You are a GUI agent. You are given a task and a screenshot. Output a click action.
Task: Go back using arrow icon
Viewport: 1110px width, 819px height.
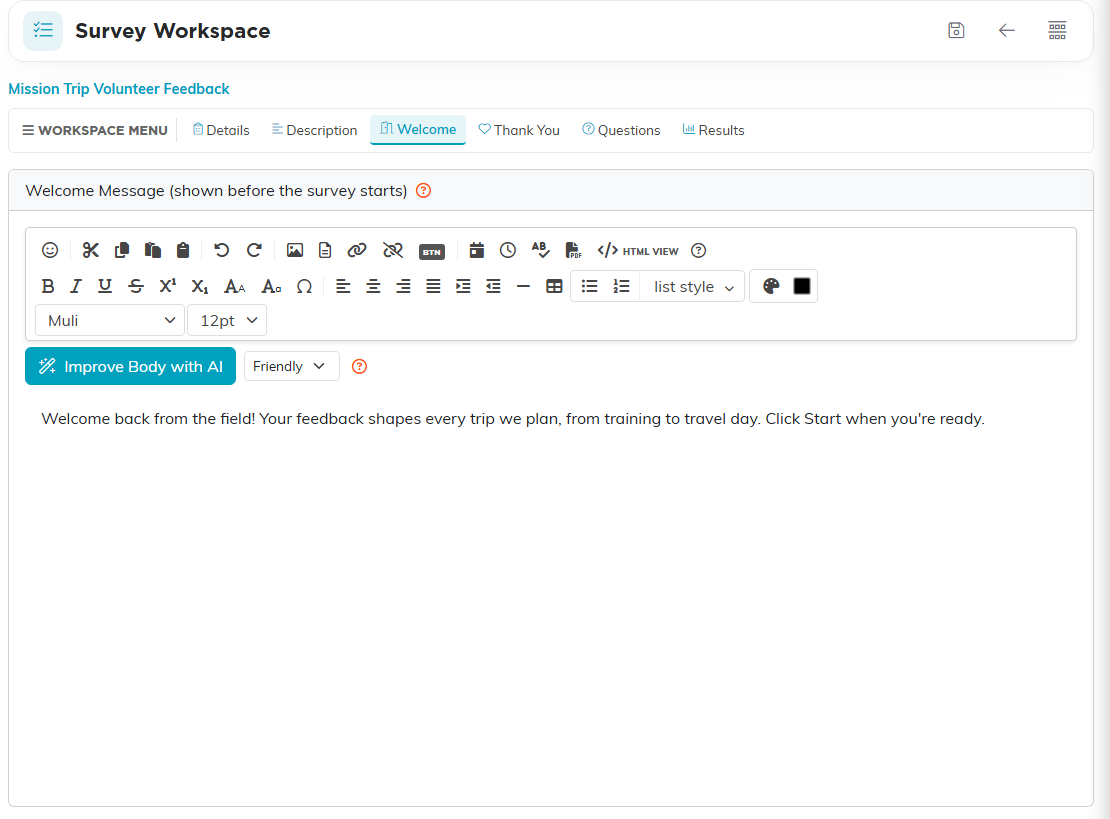[1006, 30]
